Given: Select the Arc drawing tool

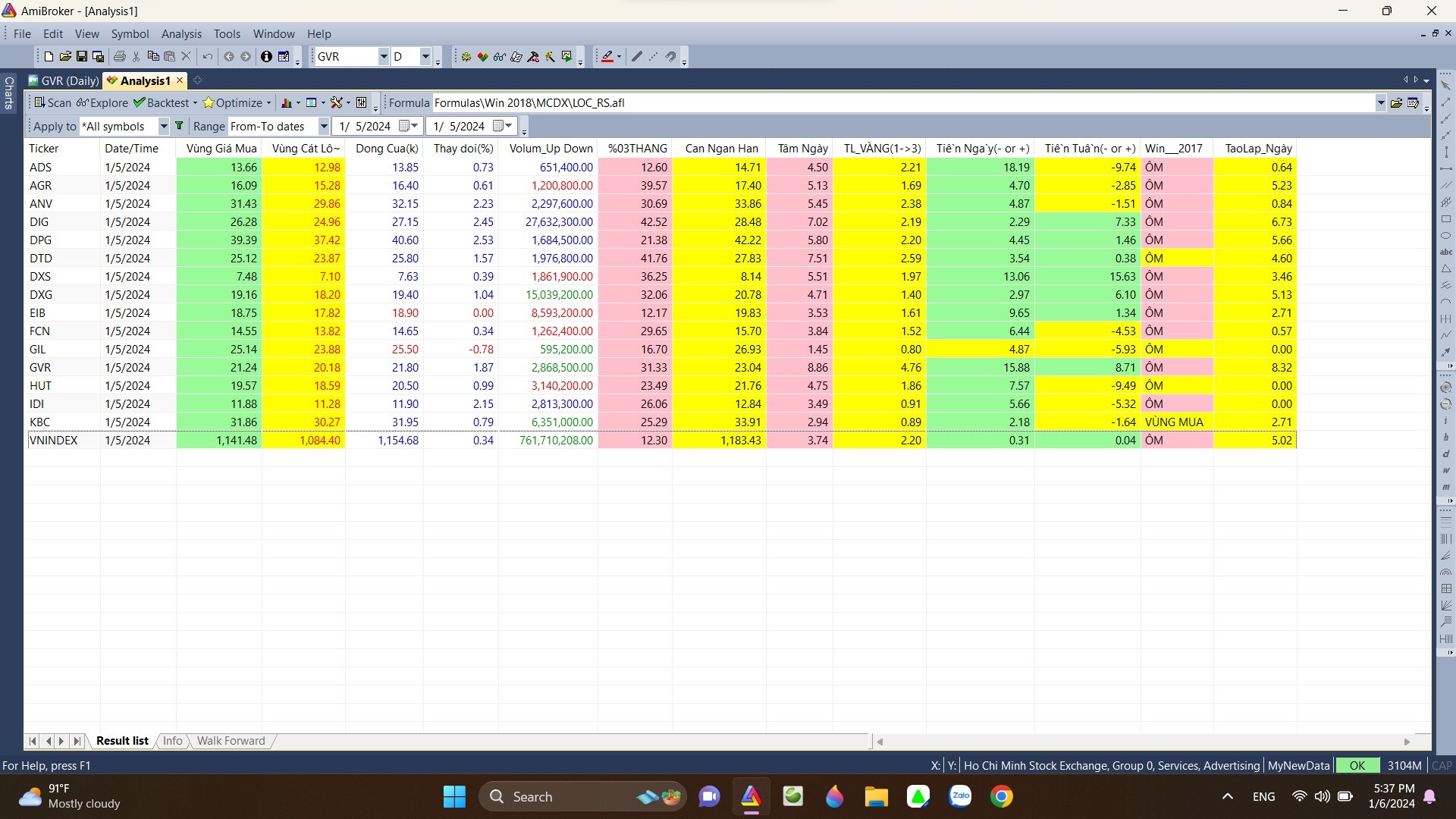Looking at the screenshot, I should 1446,302.
